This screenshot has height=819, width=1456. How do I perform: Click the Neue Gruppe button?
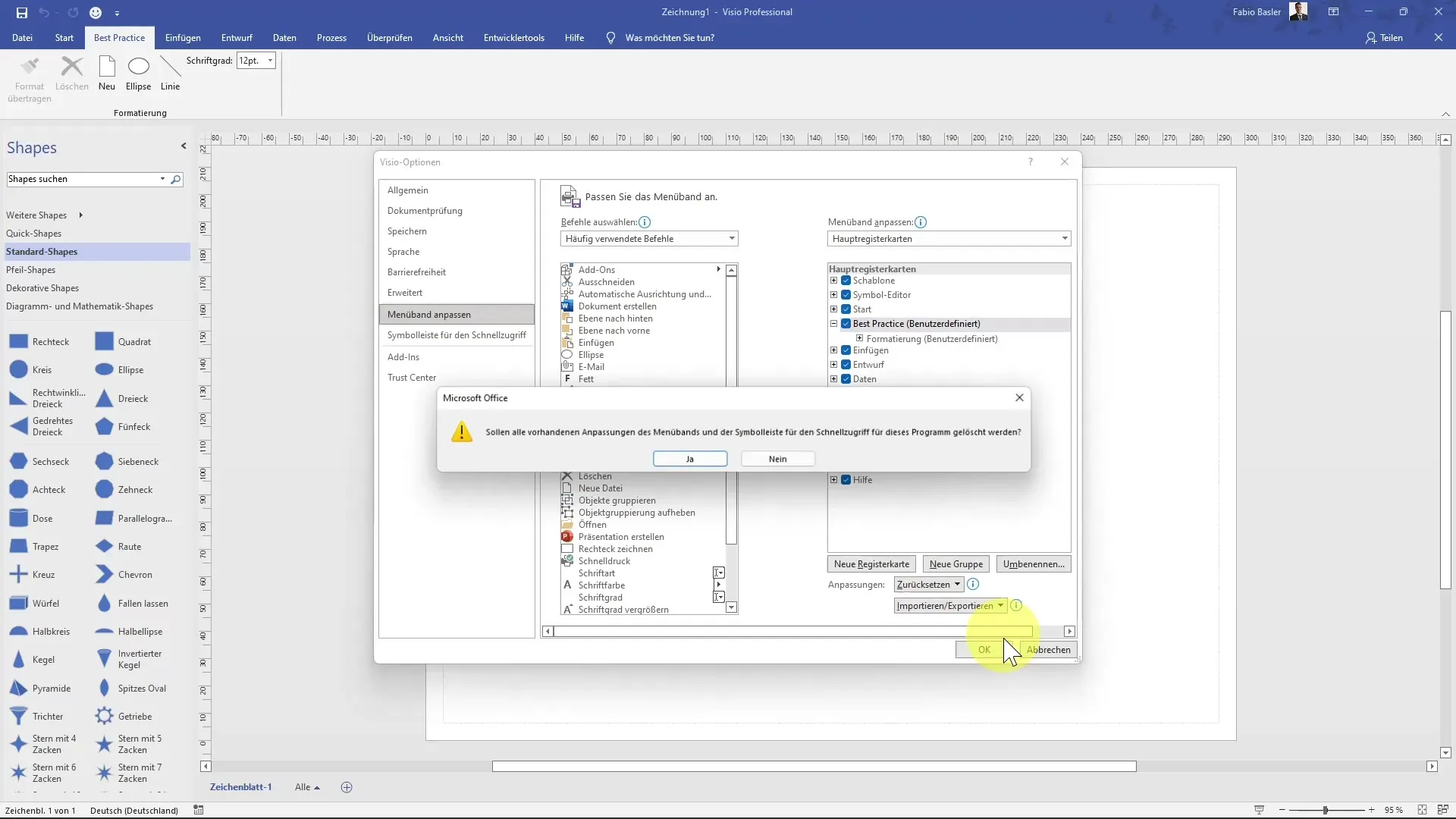click(956, 564)
